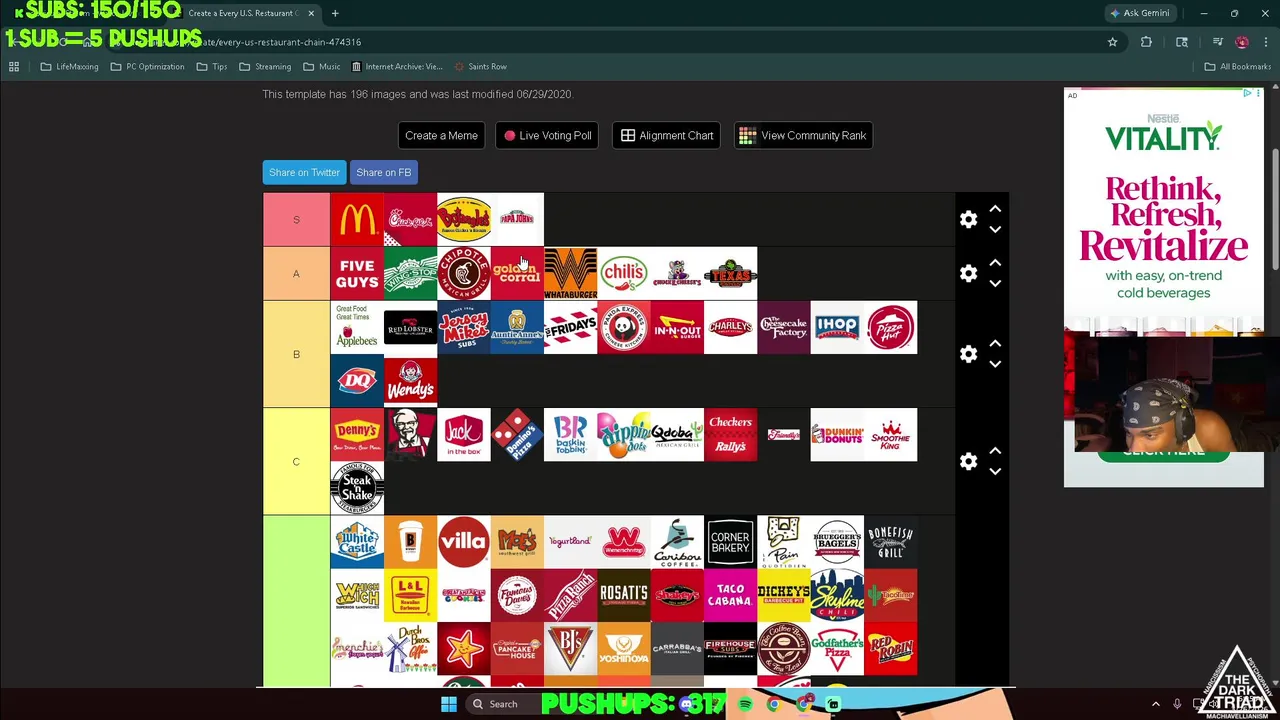This screenshot has width=1280, height=720.
Task: Pick the Five Guys logo
Action: click(357, 273)
